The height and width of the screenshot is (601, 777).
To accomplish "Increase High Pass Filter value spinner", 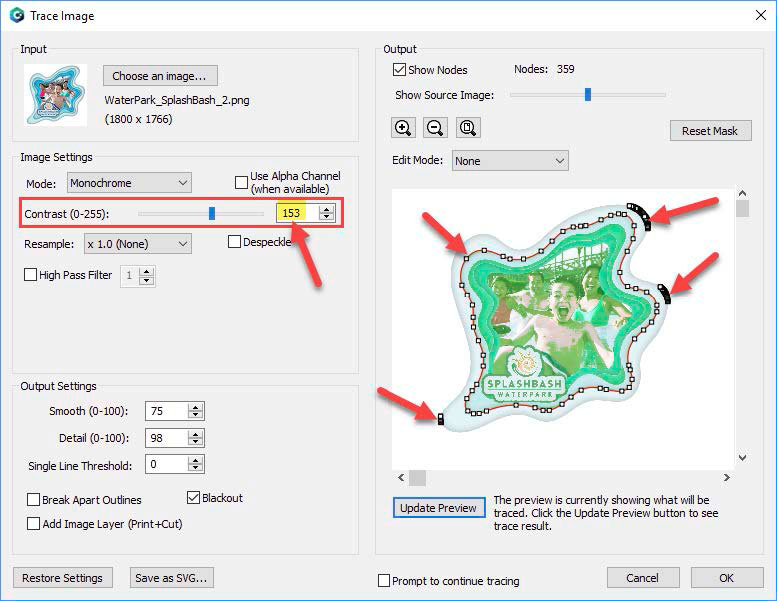I will 147,272.
